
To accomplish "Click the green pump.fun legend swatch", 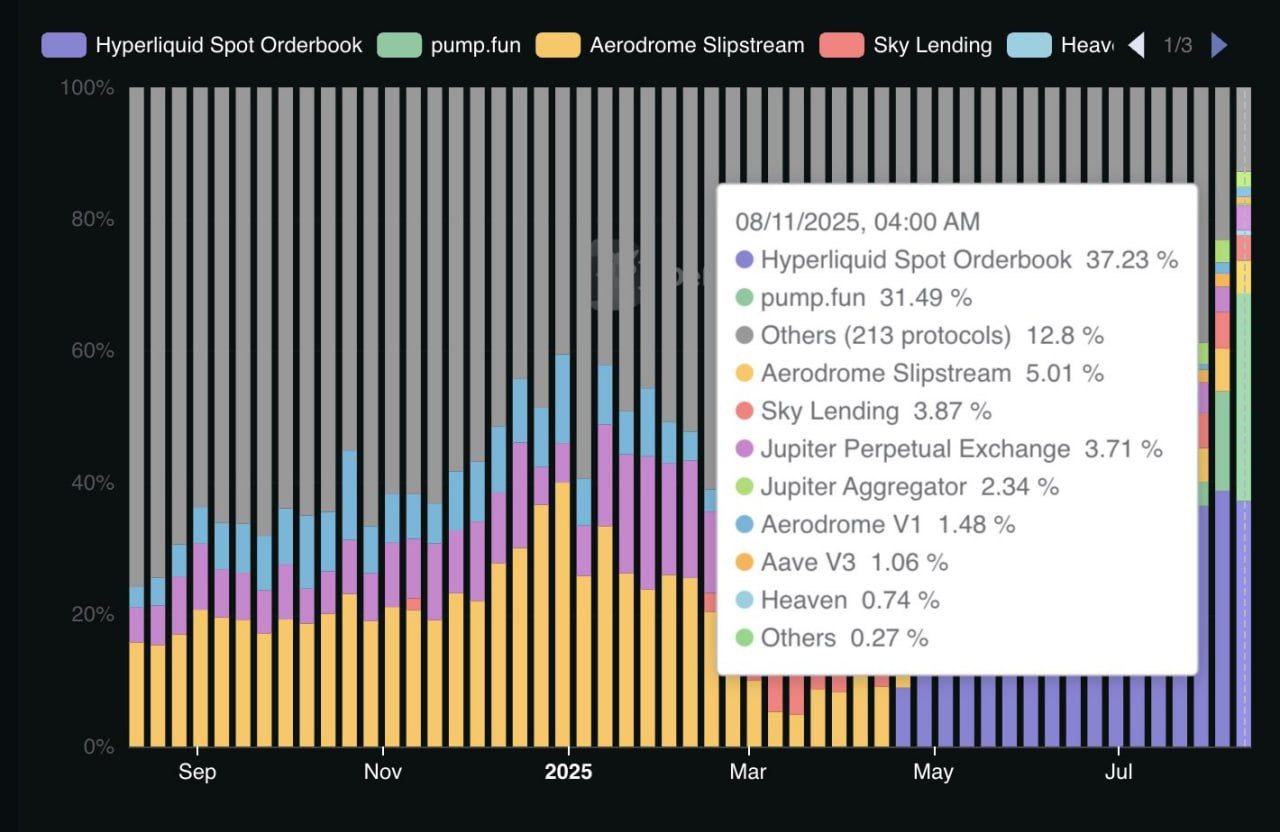I will click(x=399, y=45).
